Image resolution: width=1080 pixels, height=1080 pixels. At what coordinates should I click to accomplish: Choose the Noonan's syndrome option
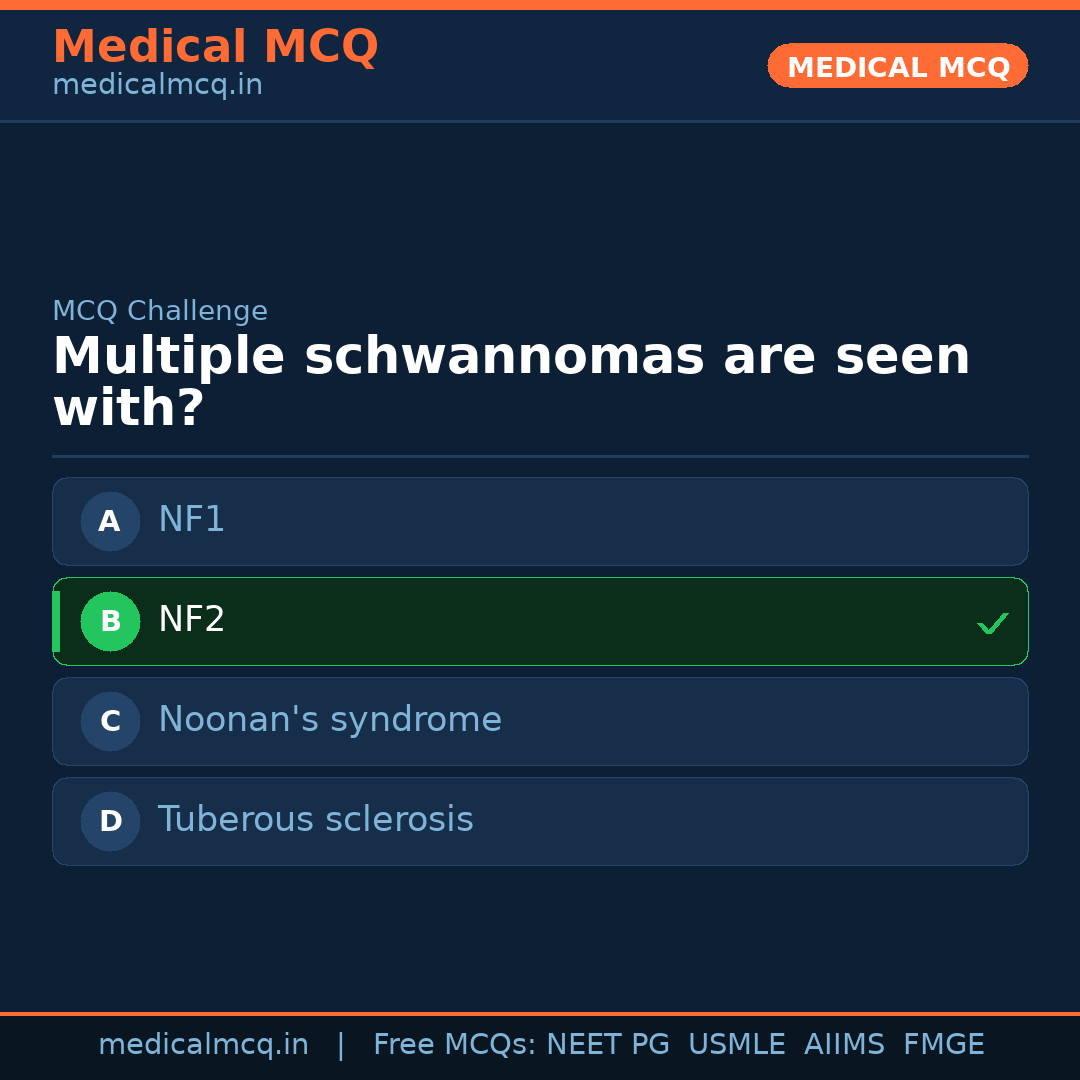click(x=540, y=721)
